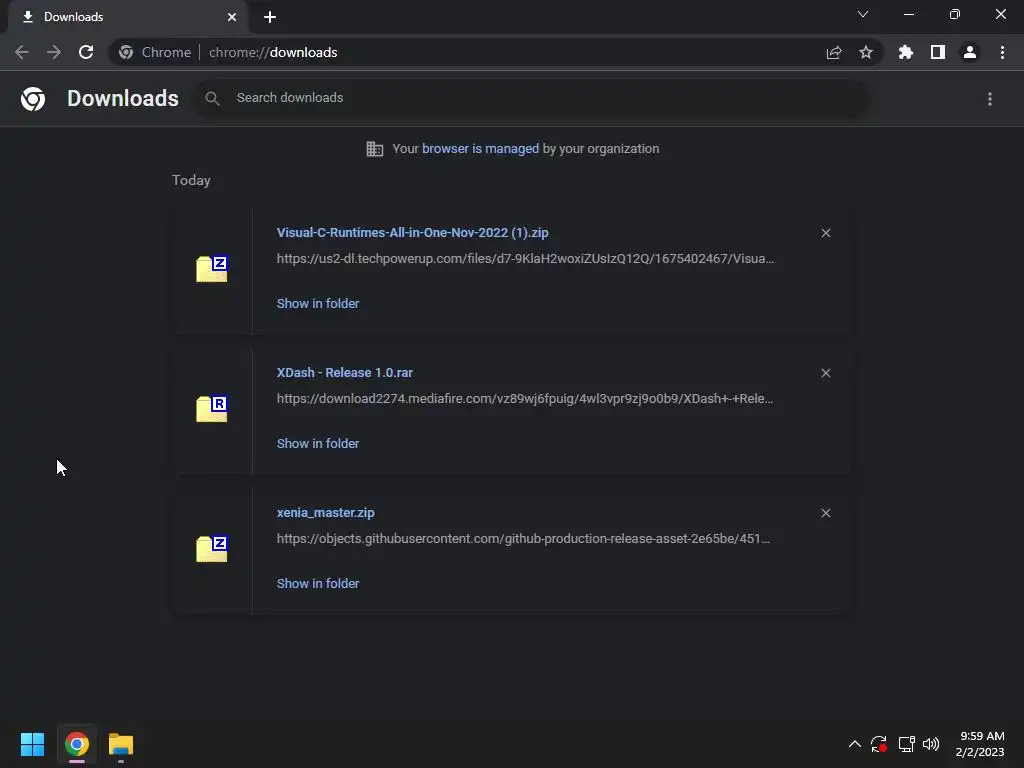This screenshot has width=1024, height=768.
Task: Open the githubusercontent.com source URL
Action: click(x=523, y=539)
